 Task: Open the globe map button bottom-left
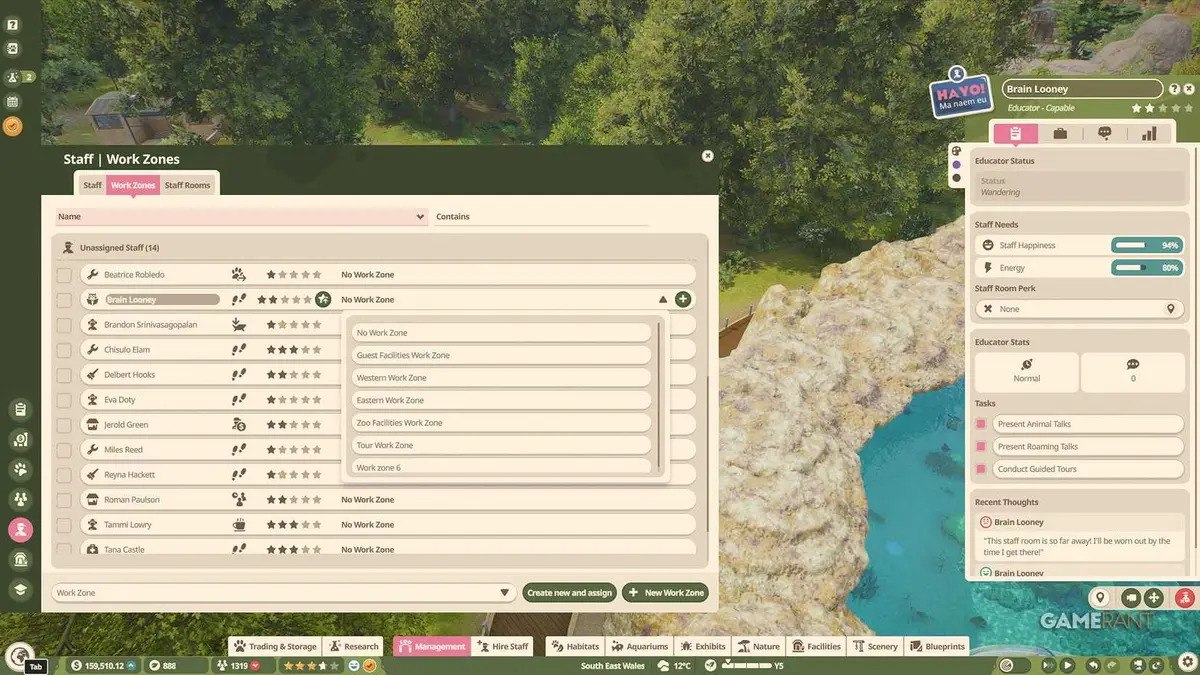(19, 656)
